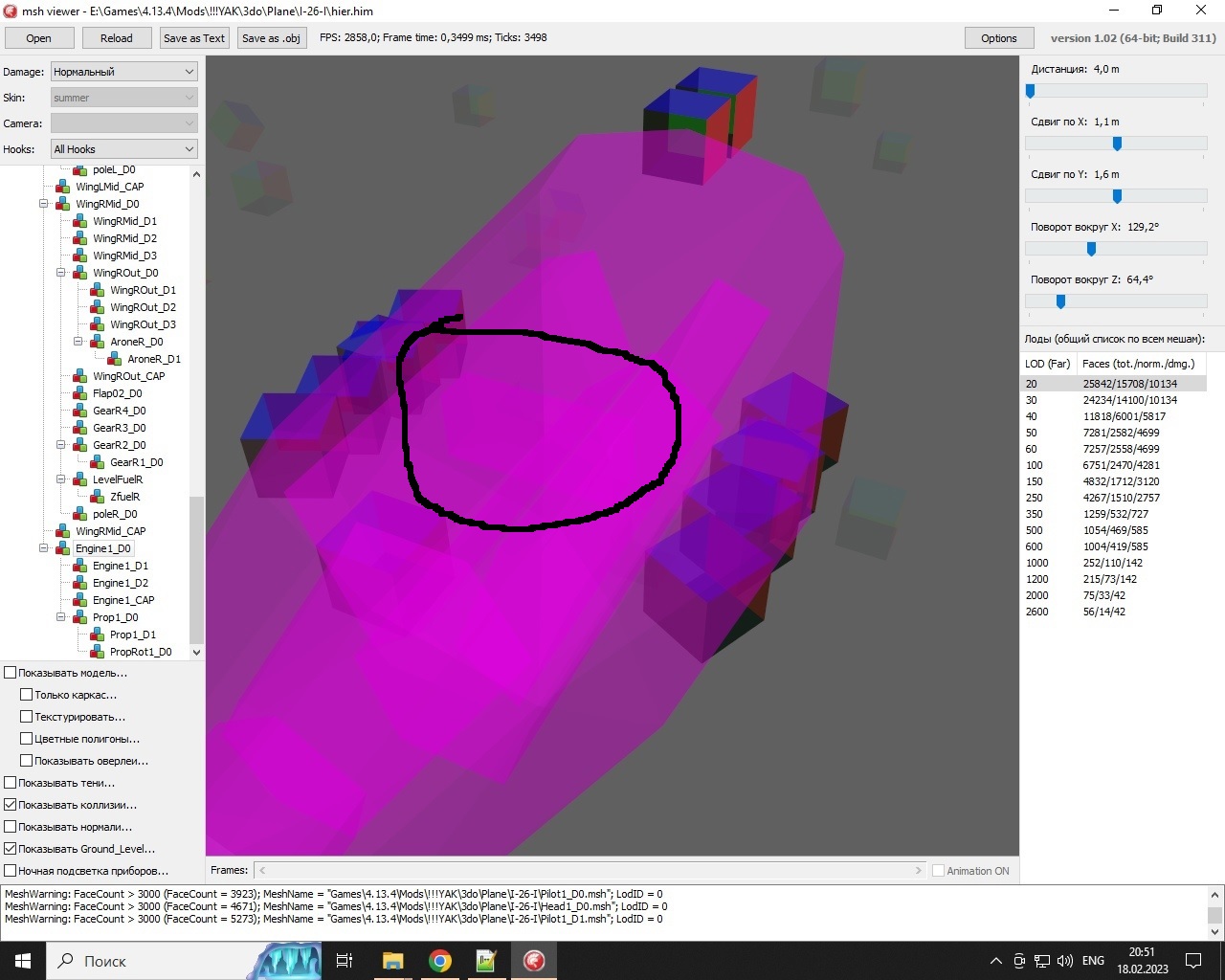Click the AroneR_D1 node icon
The height and width of the screenshot is (980, 1225).
[x=115, y=359]
